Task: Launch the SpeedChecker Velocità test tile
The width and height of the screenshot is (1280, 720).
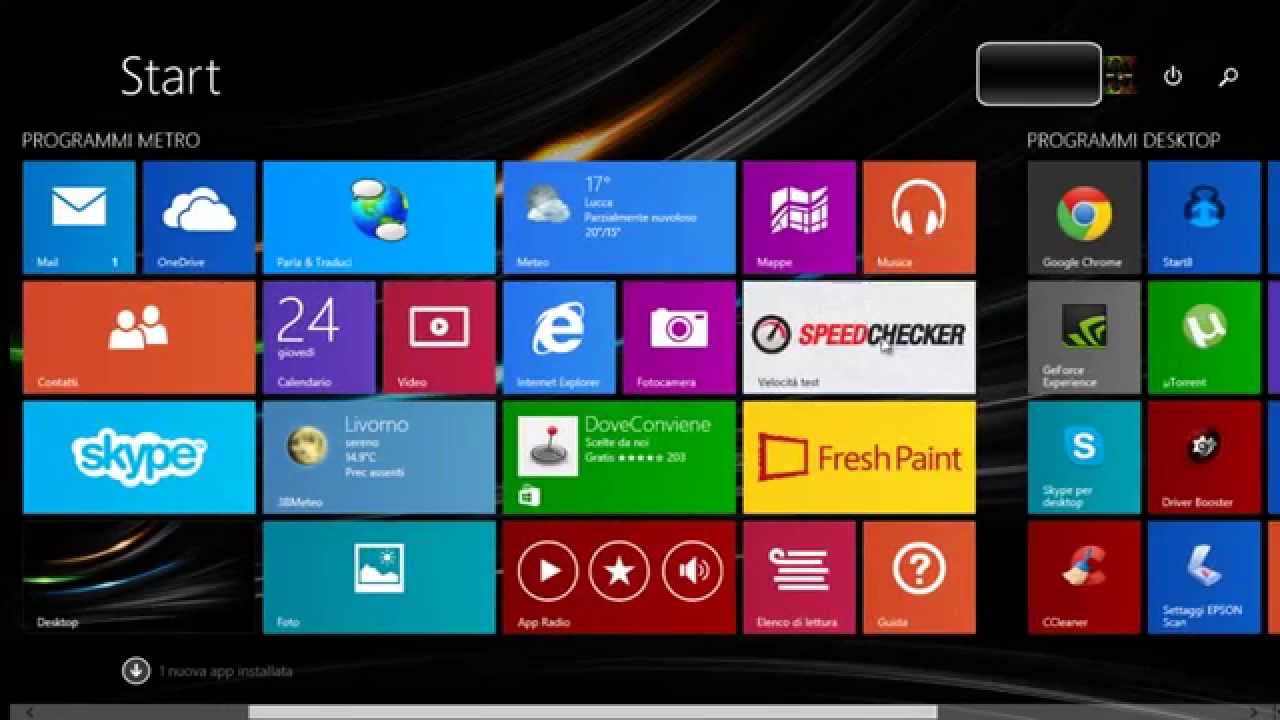Action: tap(859, 338)
